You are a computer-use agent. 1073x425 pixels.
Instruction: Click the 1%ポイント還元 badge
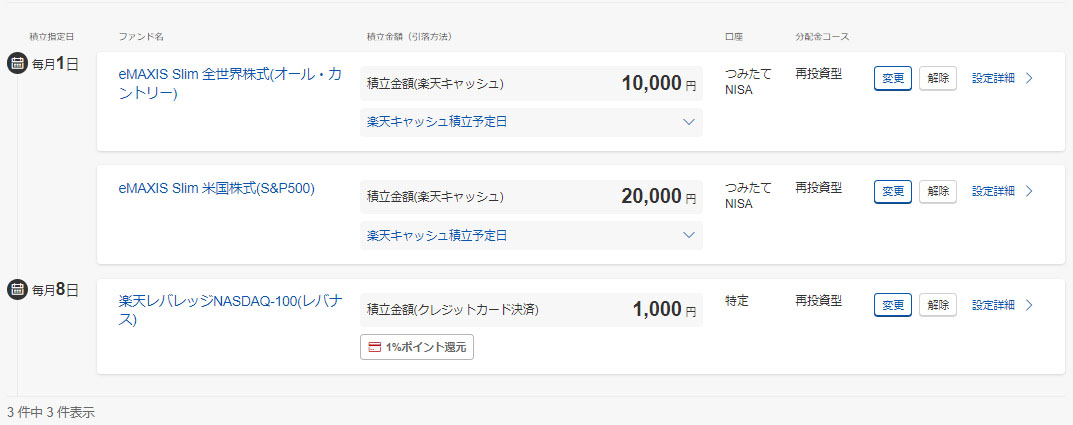[416, 347]
